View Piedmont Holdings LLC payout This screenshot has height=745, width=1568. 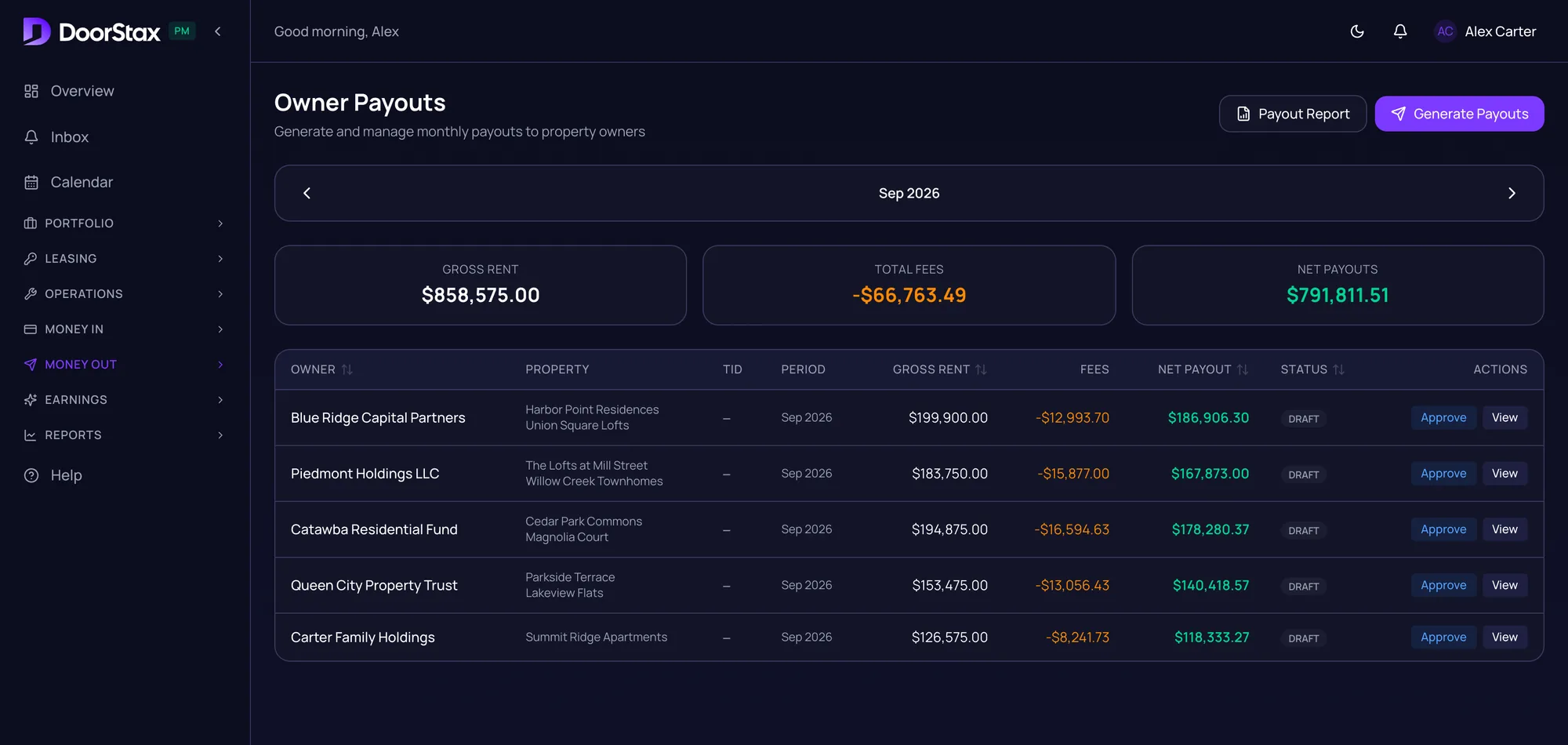click(1504, 474)
